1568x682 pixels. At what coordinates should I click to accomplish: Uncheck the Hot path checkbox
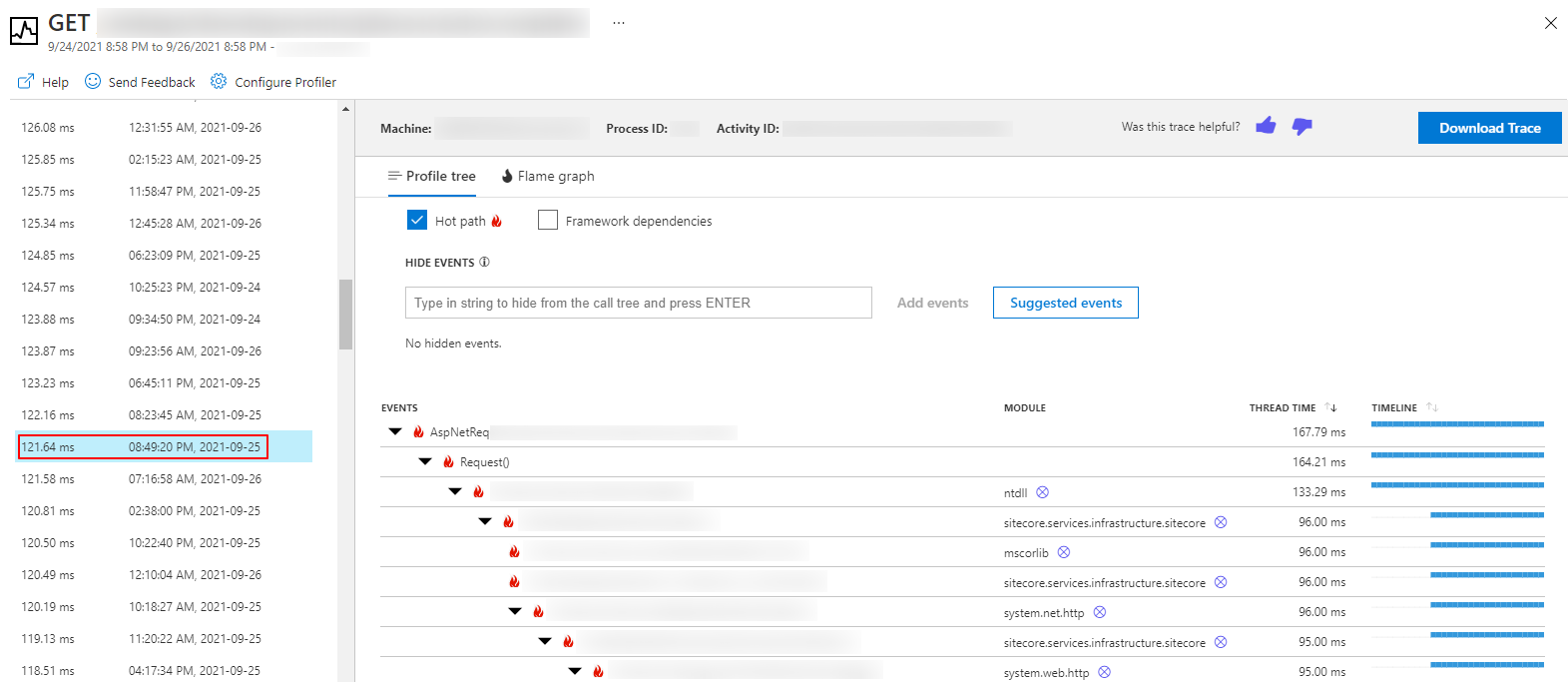point(417,220)
